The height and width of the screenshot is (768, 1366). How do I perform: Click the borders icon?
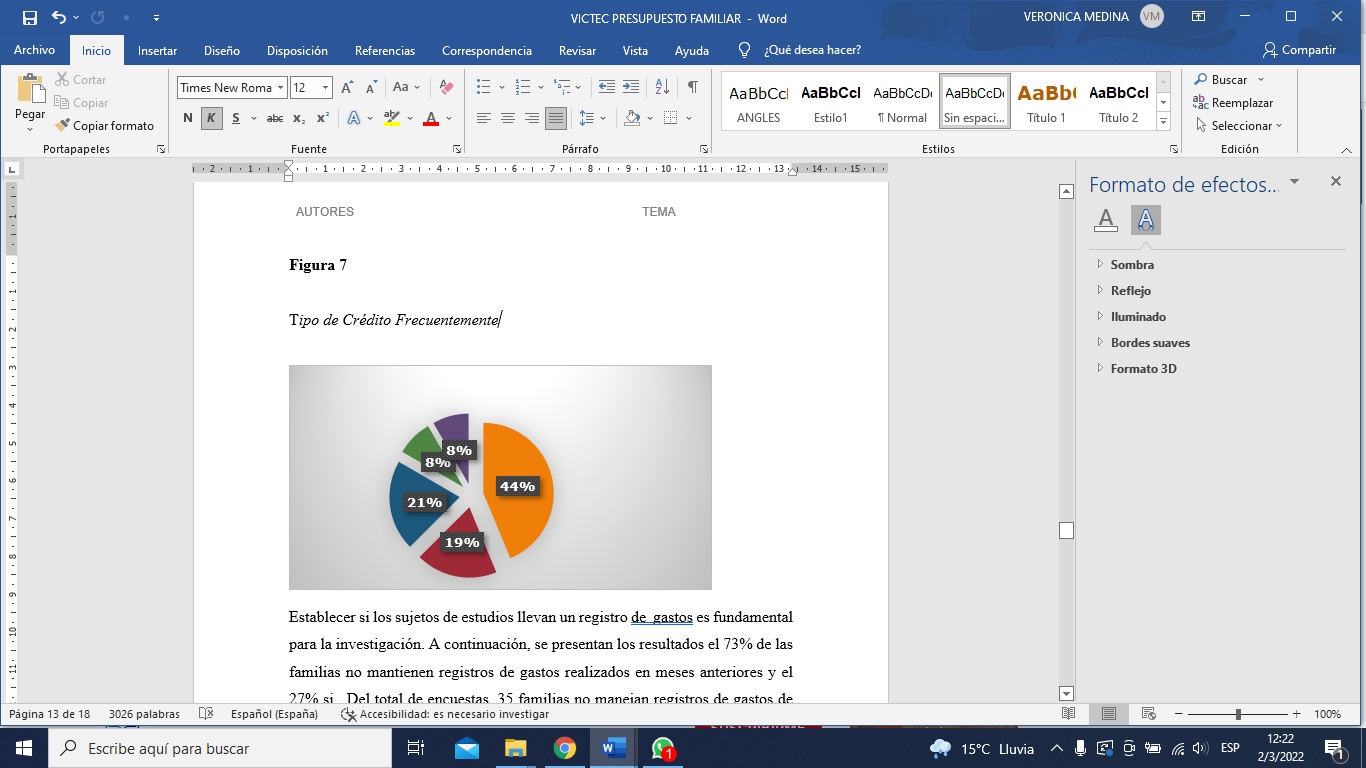pyautogui.click(x=671, y=118)
